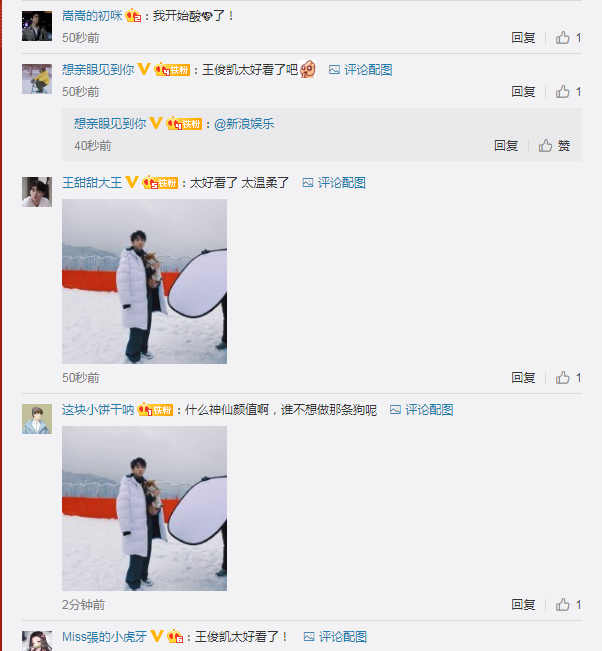Reply to 王甜甜大王's comment
This screenshot has width=602, height=651.
[x=523, y=377]
